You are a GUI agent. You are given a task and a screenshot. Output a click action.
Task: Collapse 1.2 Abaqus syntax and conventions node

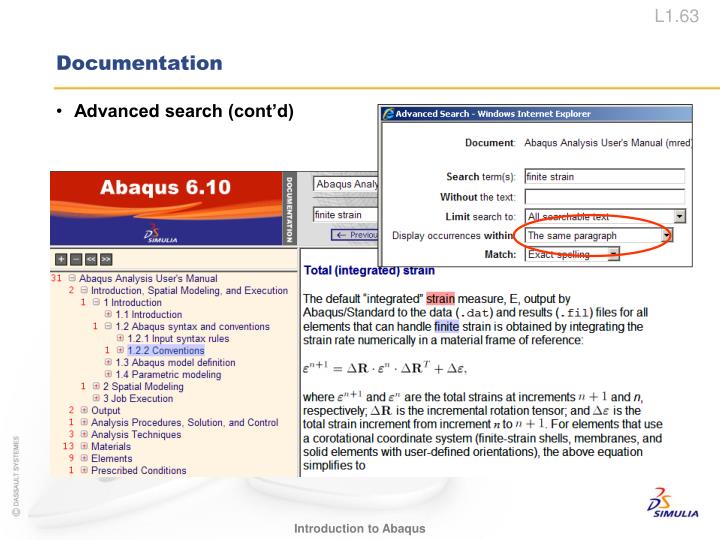(108, 326)
